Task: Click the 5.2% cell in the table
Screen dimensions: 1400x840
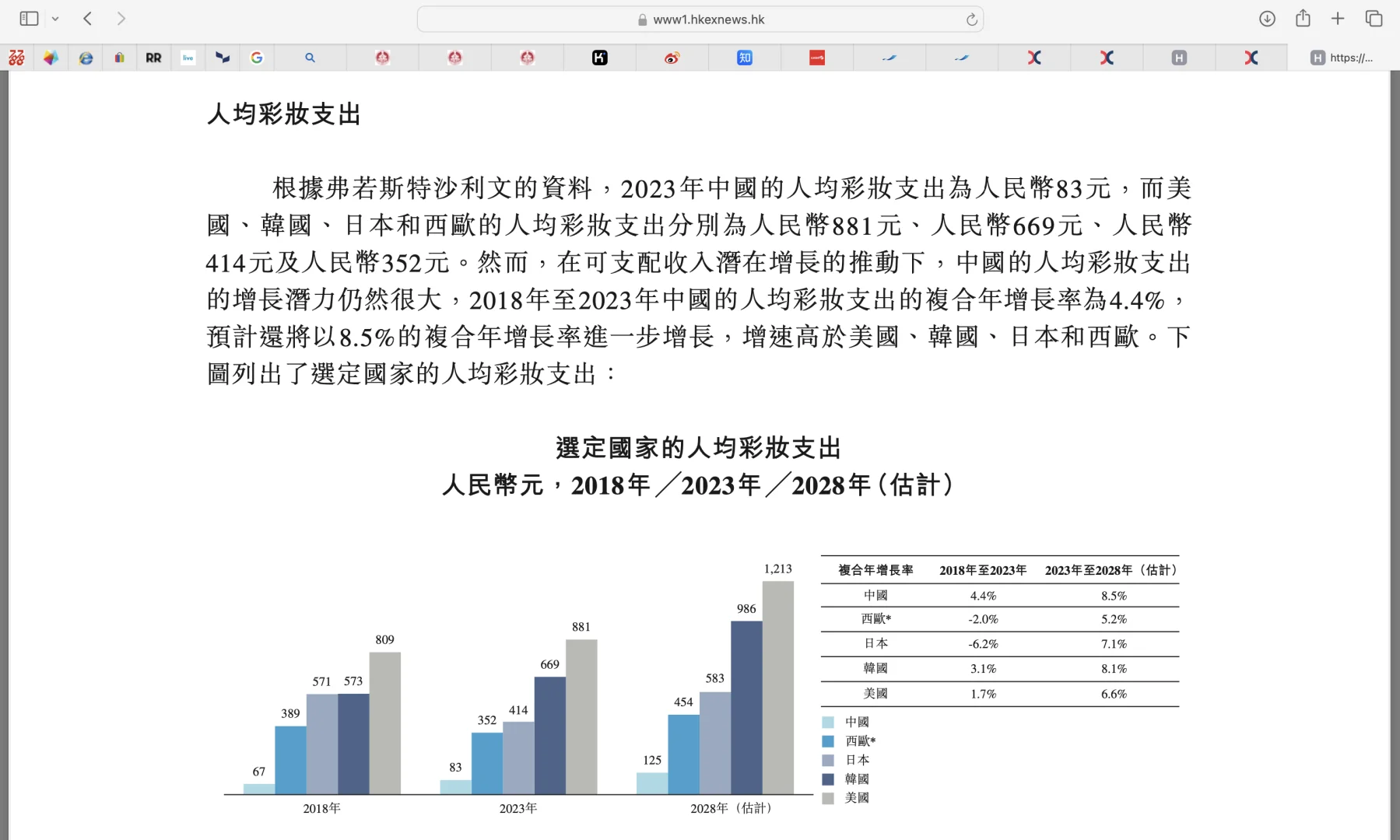Action: pyautogui.click(x=1114, y=619)
